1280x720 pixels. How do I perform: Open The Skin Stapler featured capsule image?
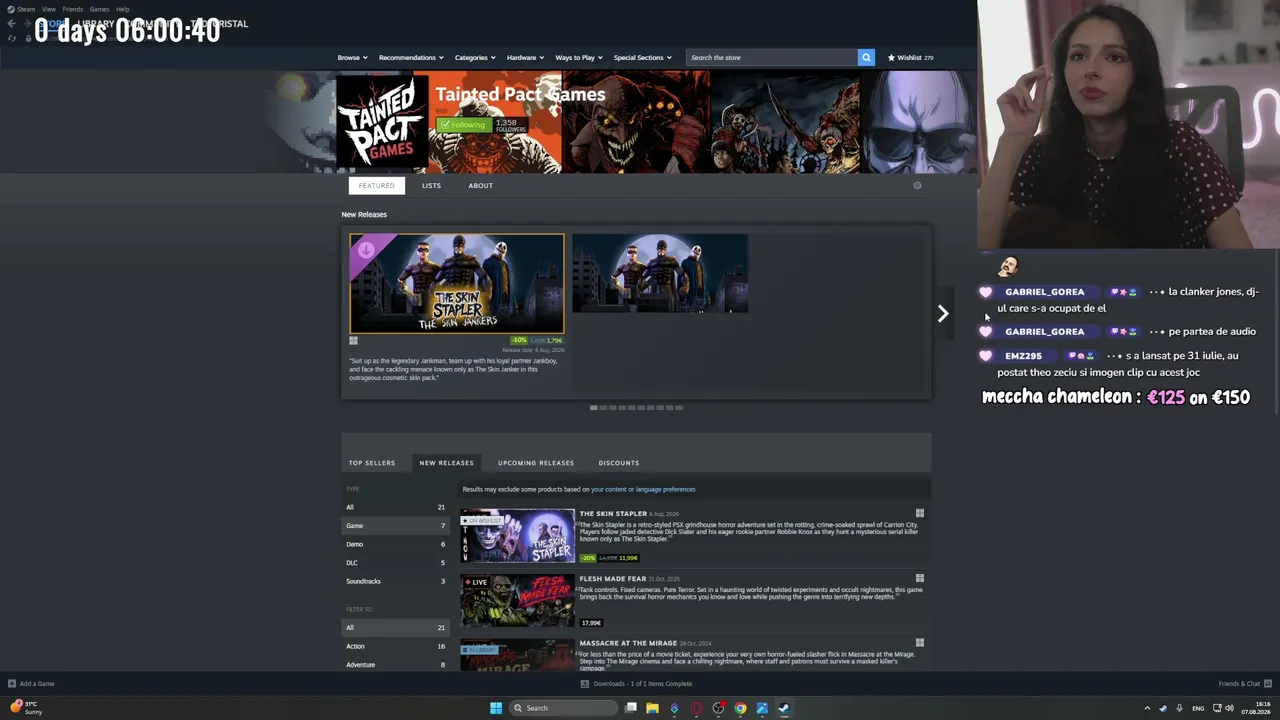coord(457,284)
